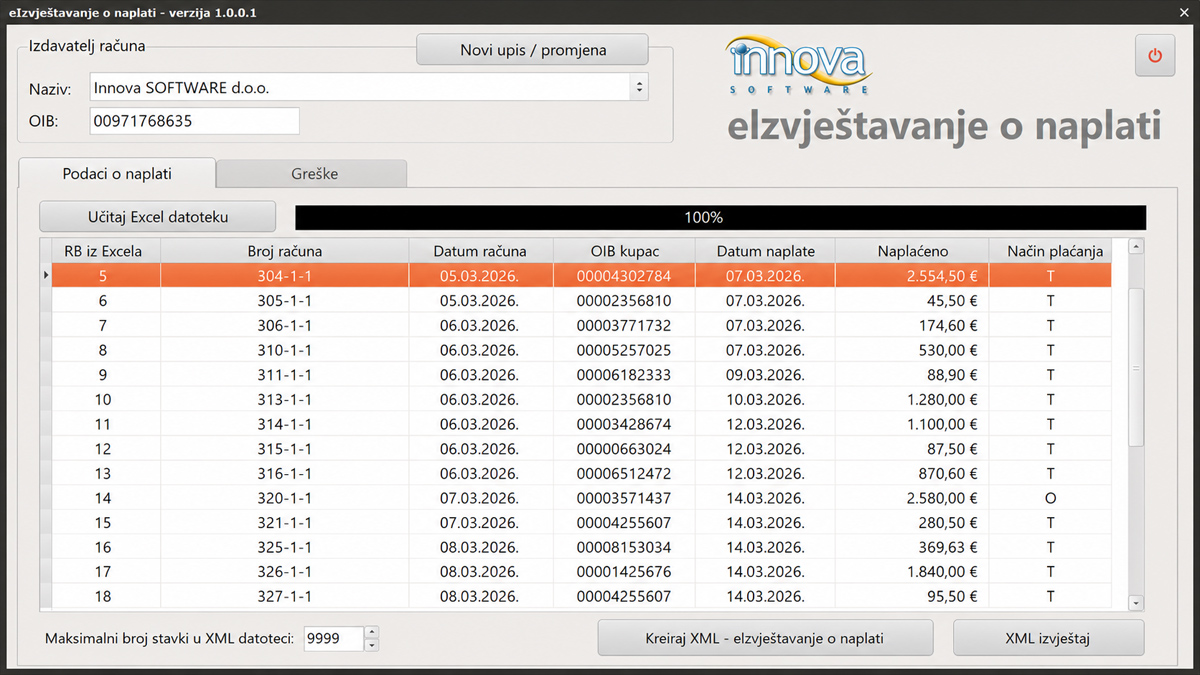Click amount 45,50 € cell
Viewport: 1200px width, 675px height.
pyautogui.click(x=912, y=300)
